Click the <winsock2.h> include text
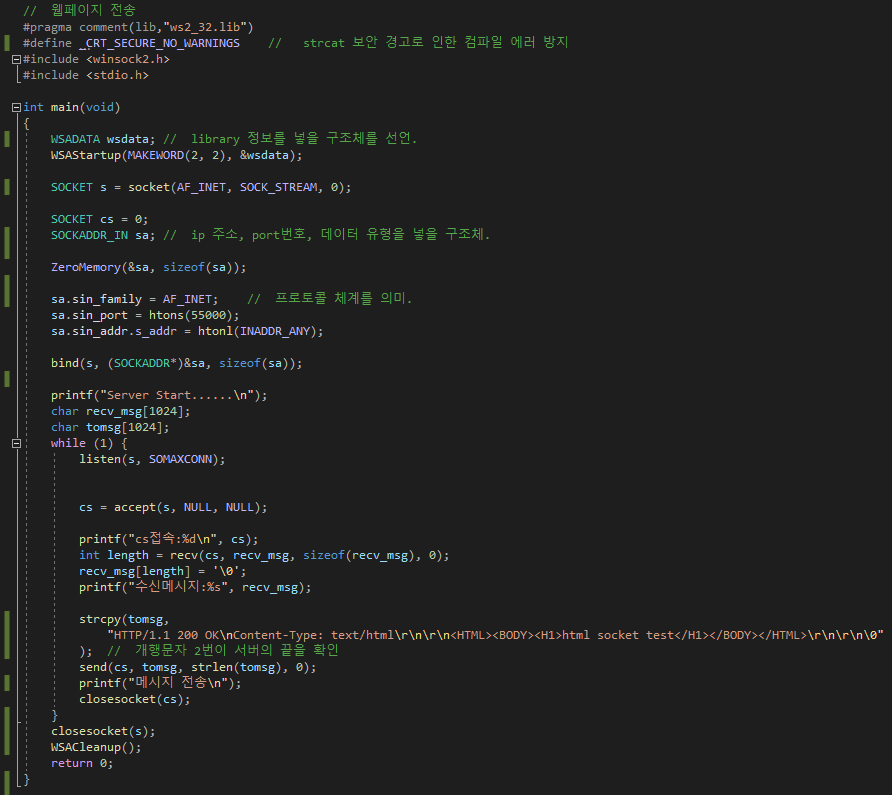The height and width of the screenshot is (795, 892). click(128, 59)
